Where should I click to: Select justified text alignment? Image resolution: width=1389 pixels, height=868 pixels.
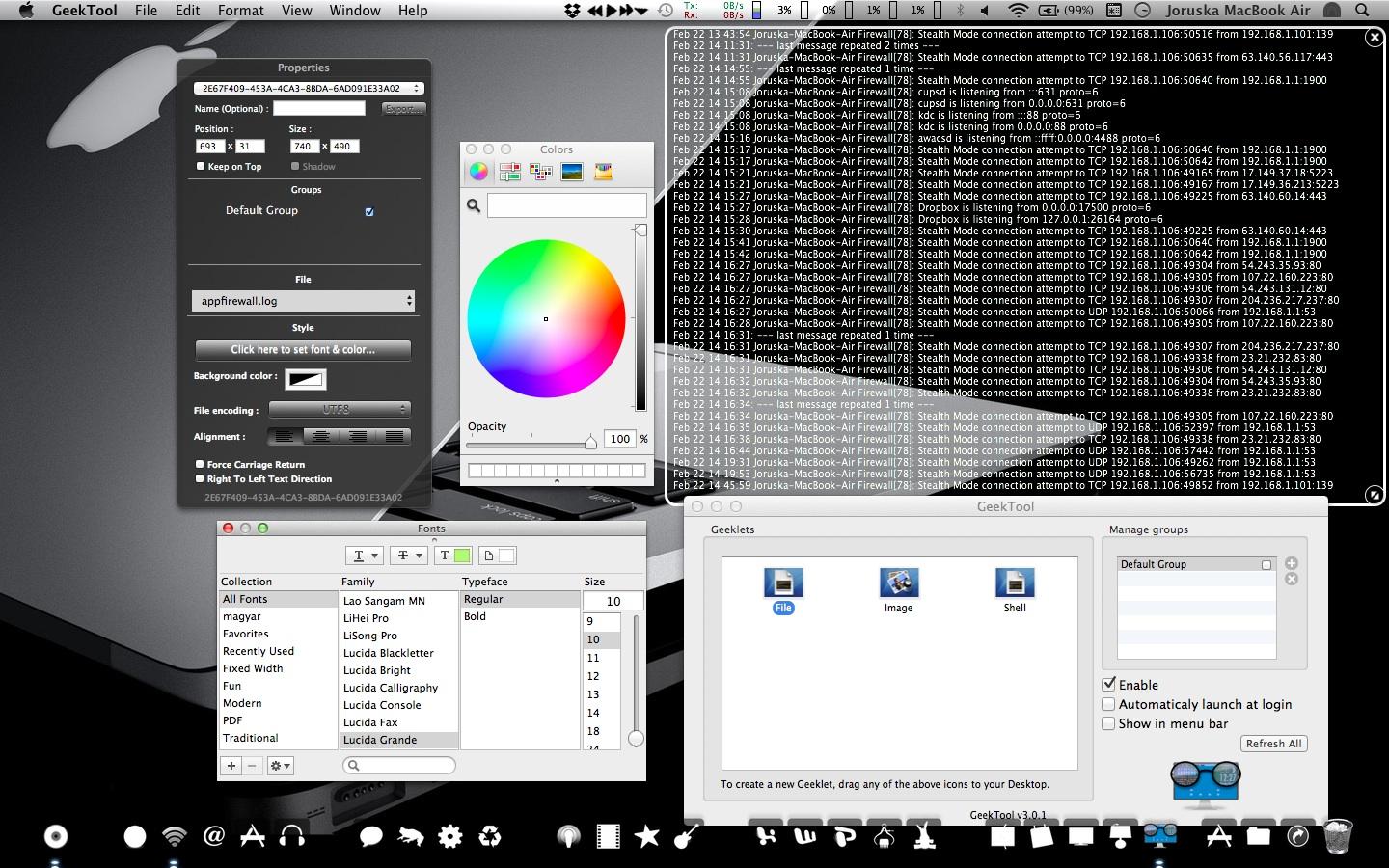click(x=394, y=437)
